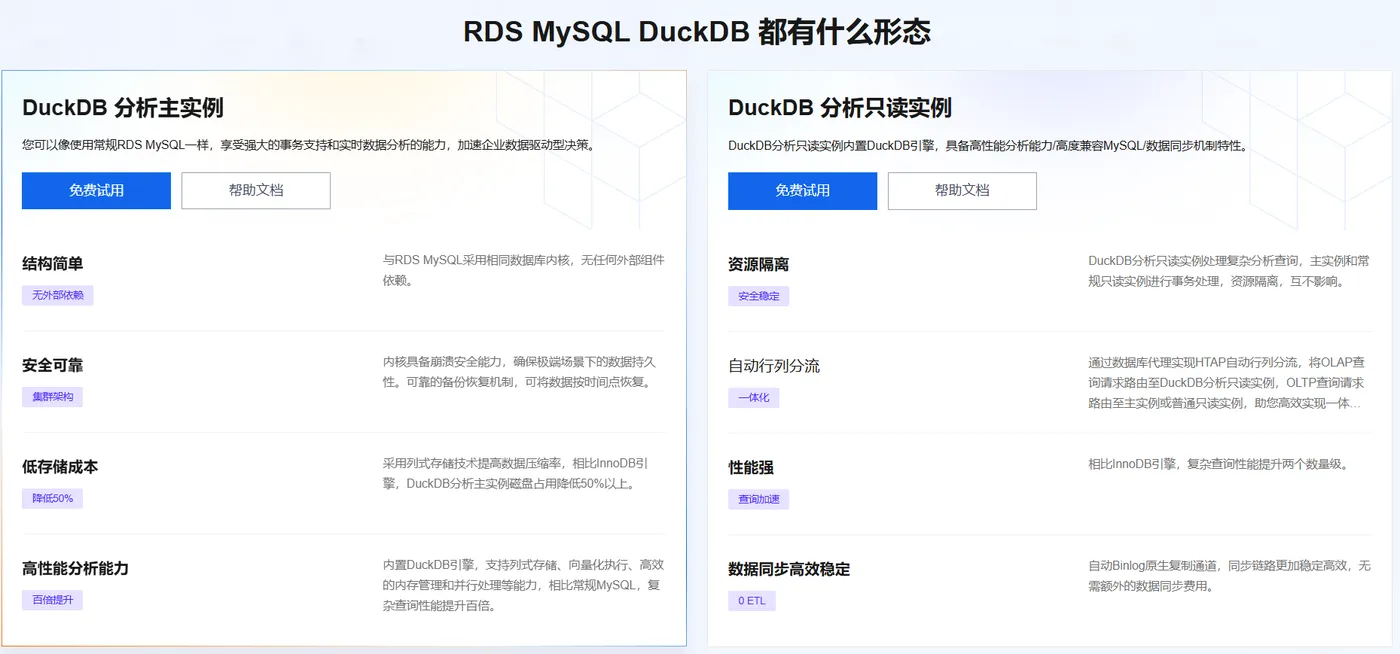
Task: Click 免费试用 under DuckDB 分析只读实例
Action: [x=802, y=191]
